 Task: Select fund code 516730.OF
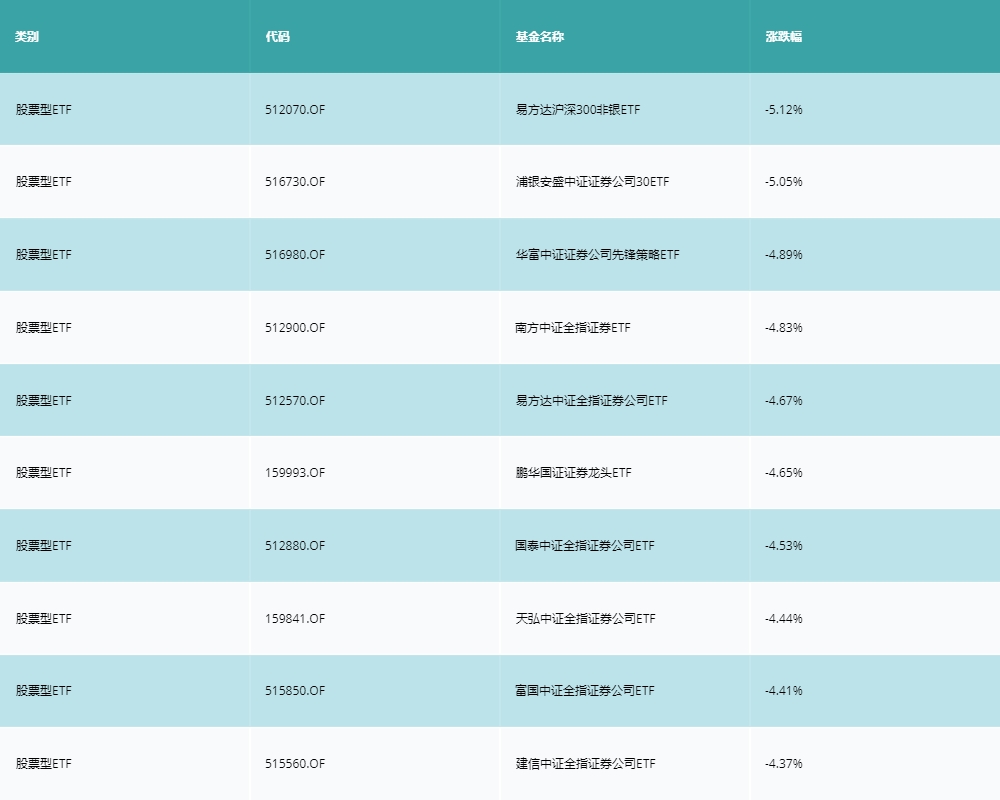pyautogui.click(x=295, y=182)
